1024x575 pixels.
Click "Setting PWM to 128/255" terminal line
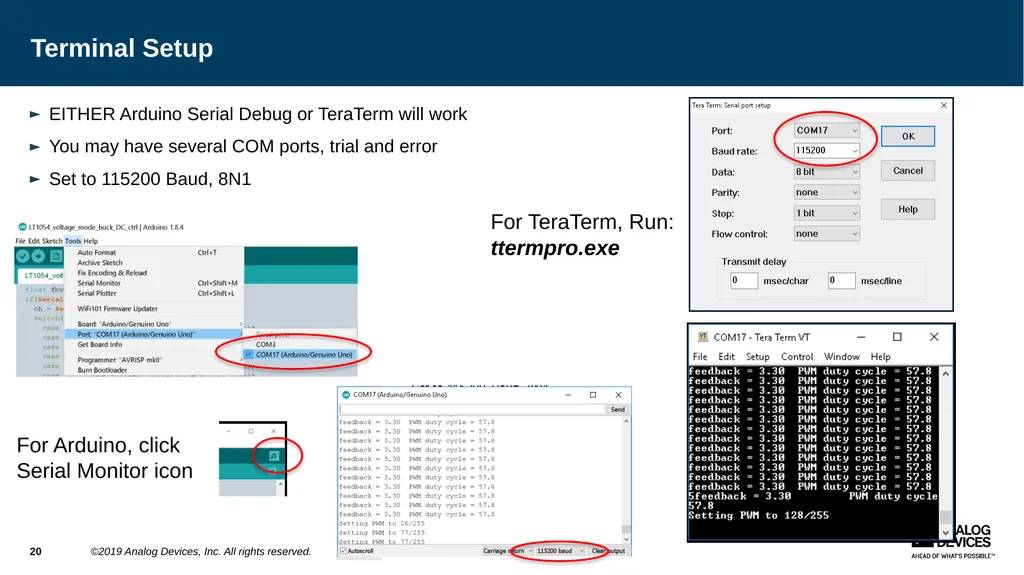pos(758,516)
